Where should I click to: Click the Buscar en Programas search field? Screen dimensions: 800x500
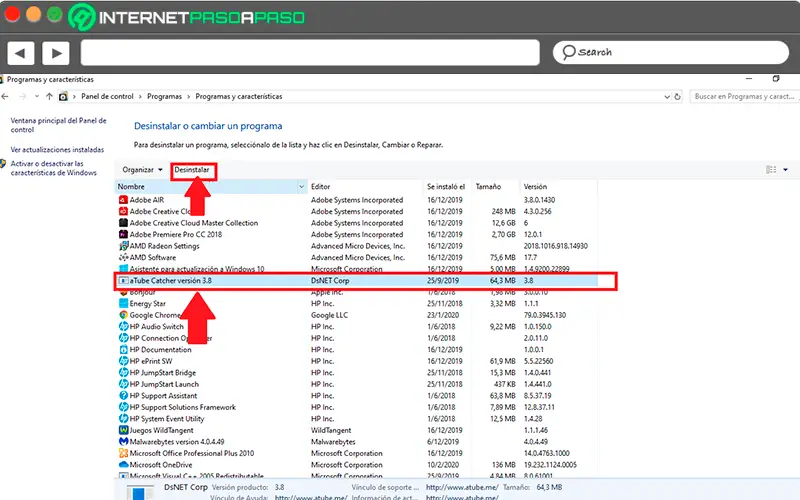click(x=745, y=97)
